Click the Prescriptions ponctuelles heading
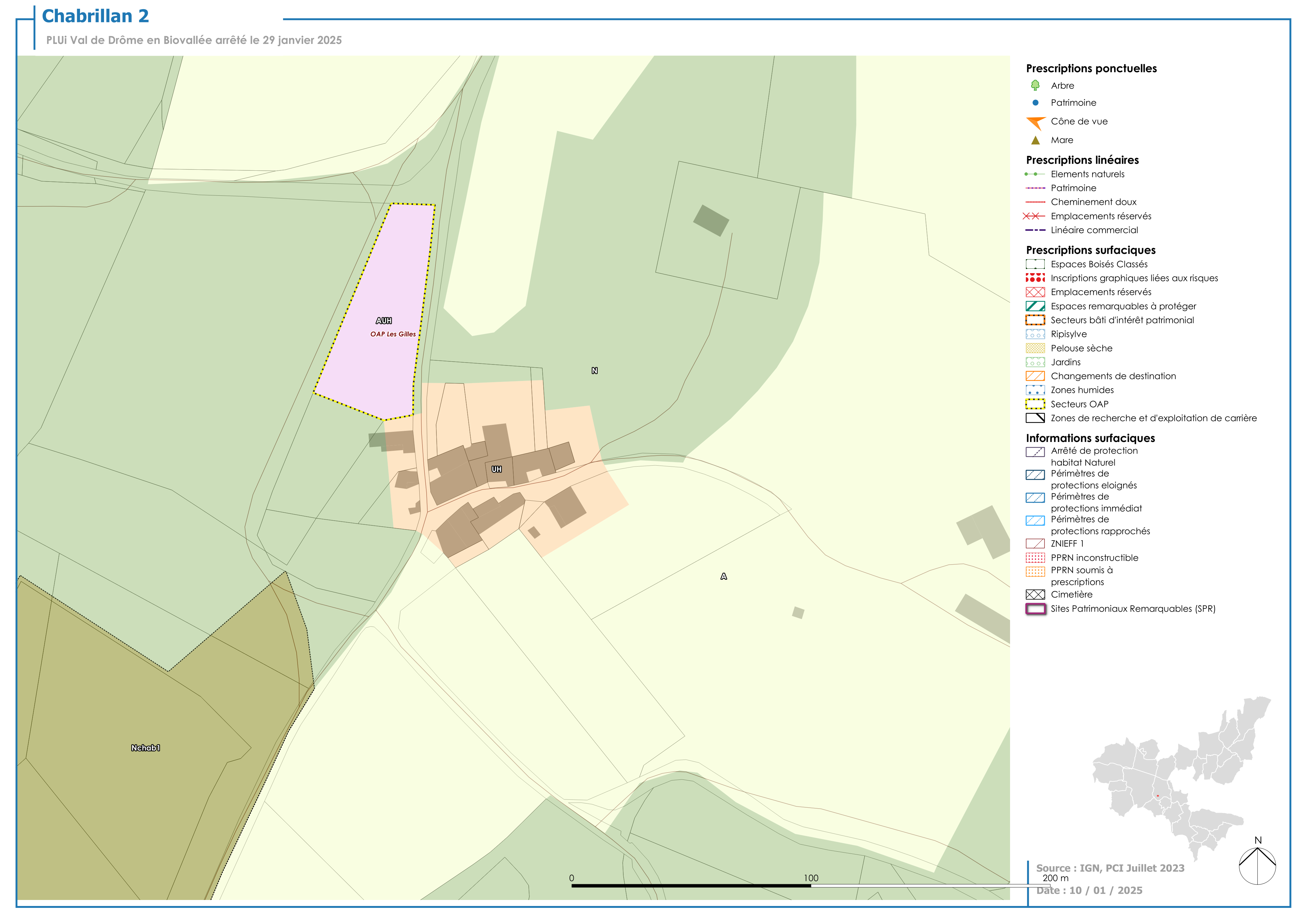The width and height of the screenshot is (1307, 924). [1091, 69]
